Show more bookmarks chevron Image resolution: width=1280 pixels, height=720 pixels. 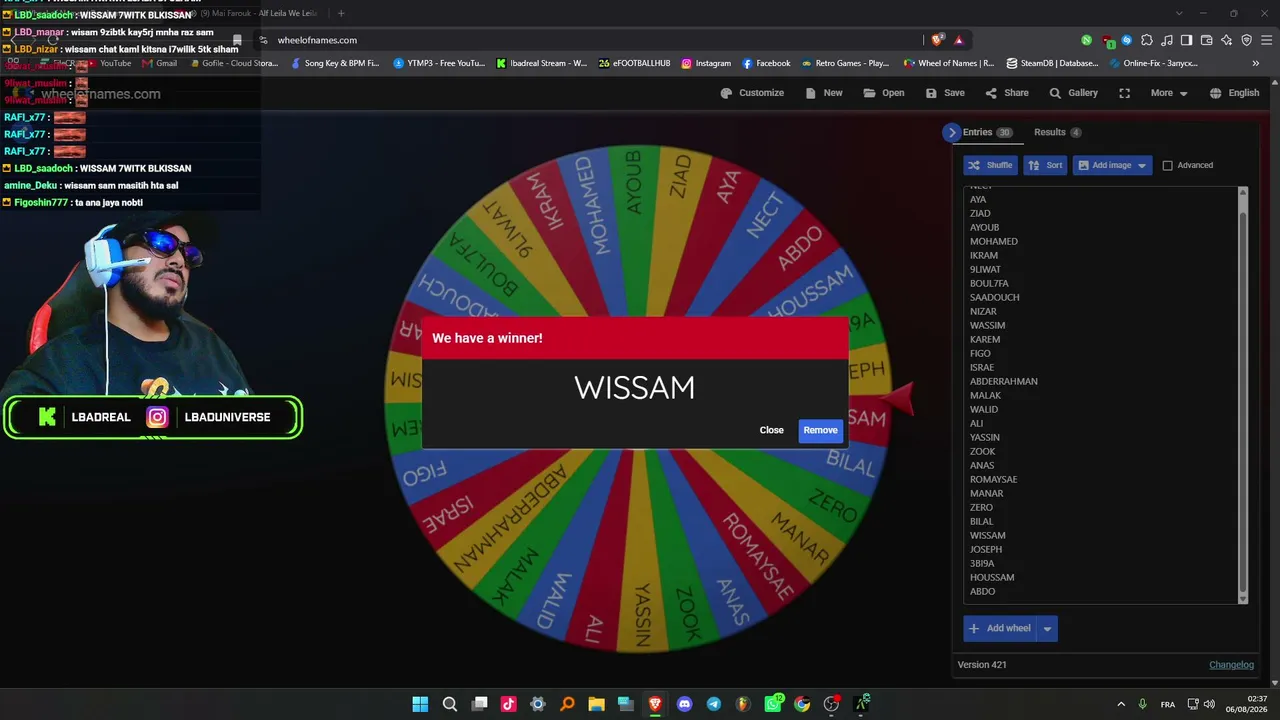1256,63
